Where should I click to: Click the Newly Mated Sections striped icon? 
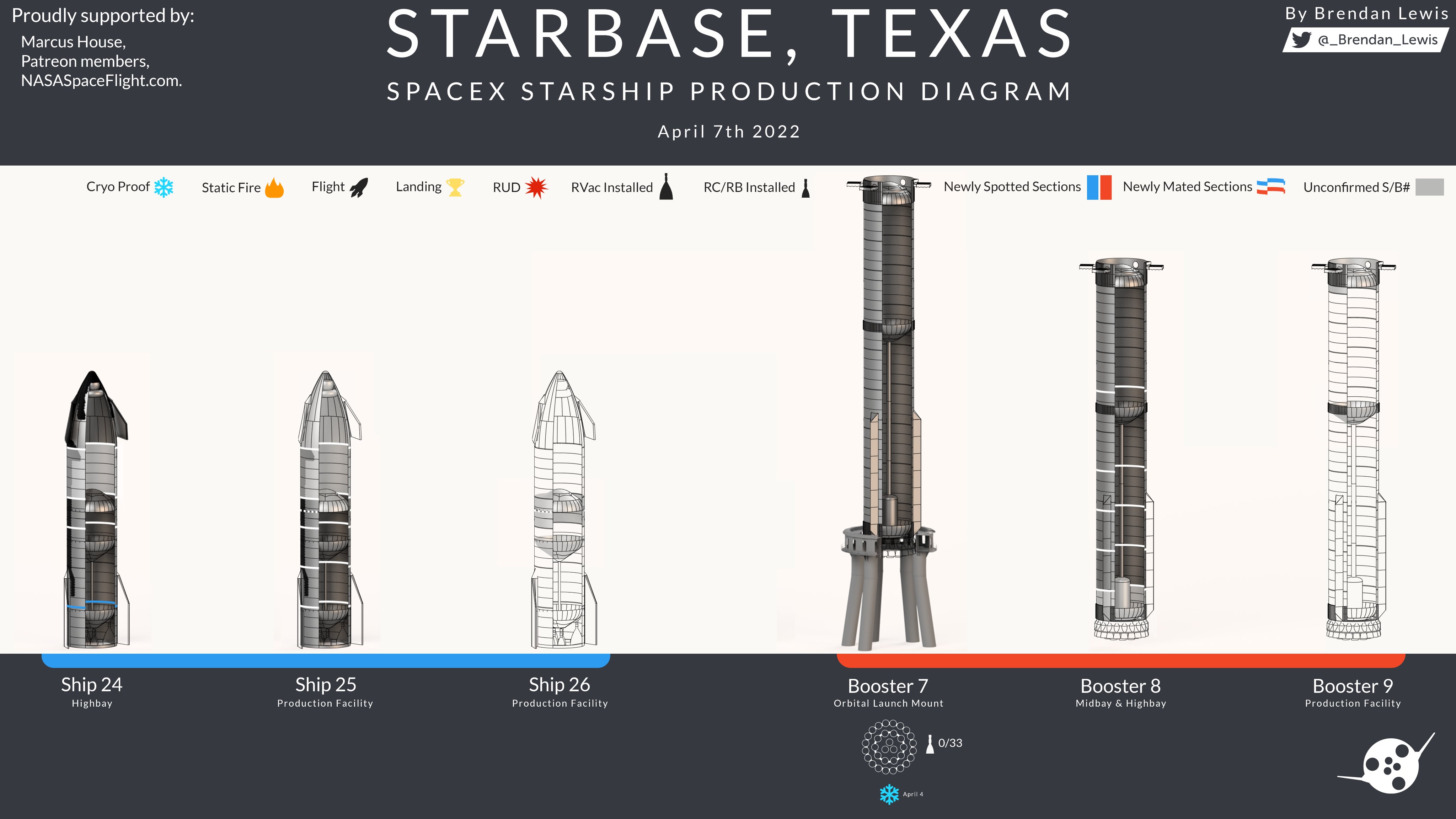tap(1270, 187)
